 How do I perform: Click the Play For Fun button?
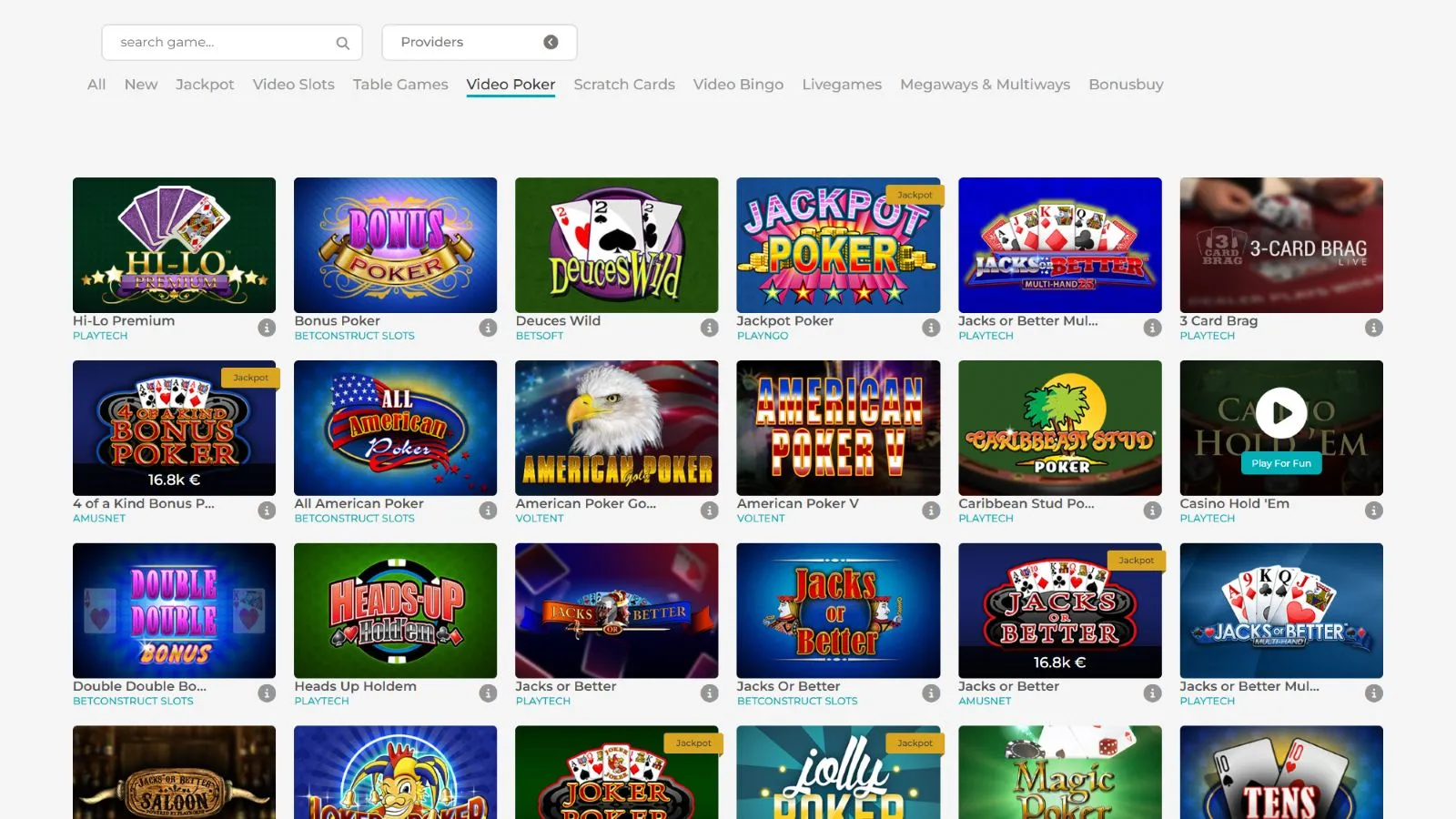[1280, 463]
